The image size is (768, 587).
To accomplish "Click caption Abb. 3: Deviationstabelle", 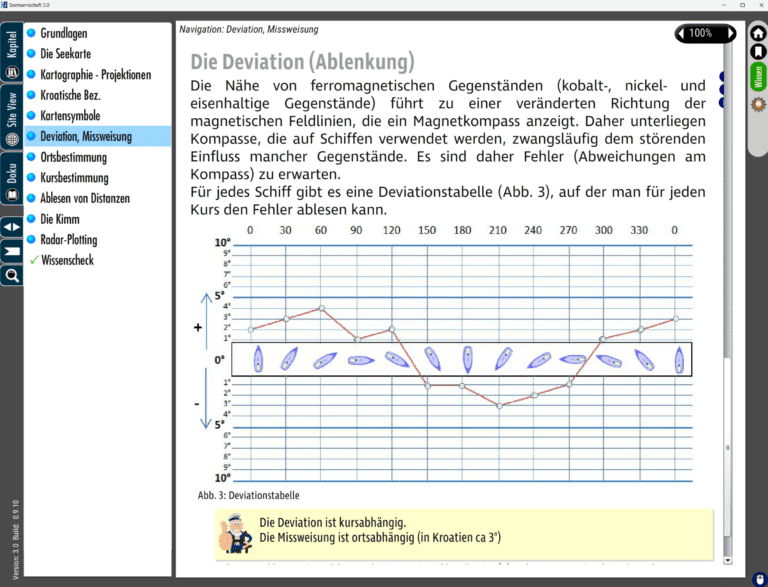I will (x=248, y=495).
